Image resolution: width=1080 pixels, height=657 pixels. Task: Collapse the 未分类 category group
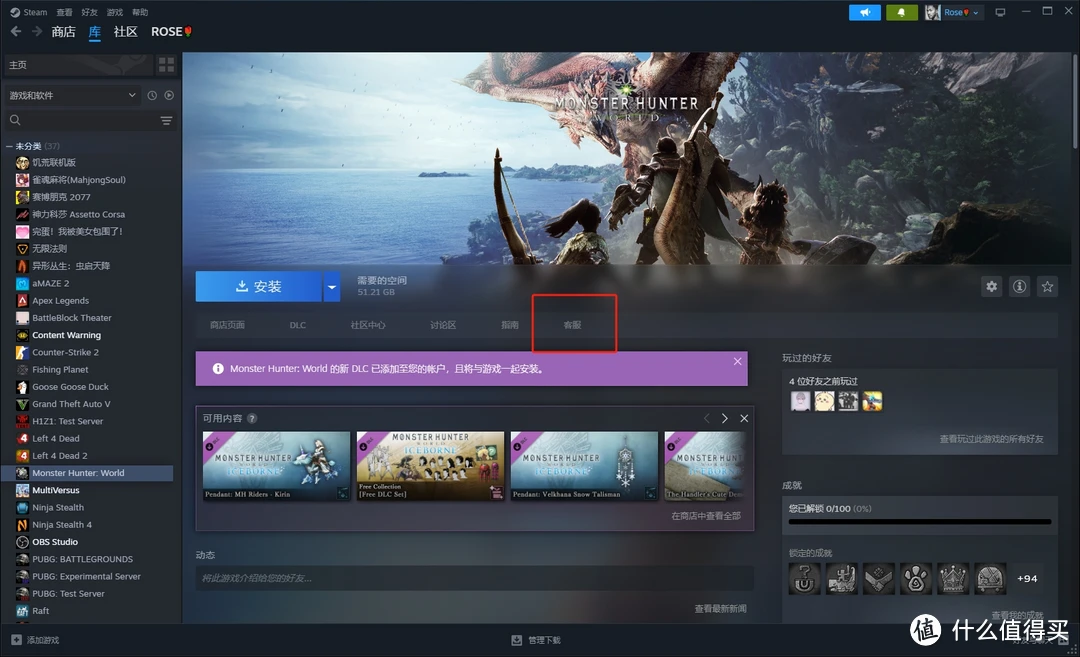[10, 146]
